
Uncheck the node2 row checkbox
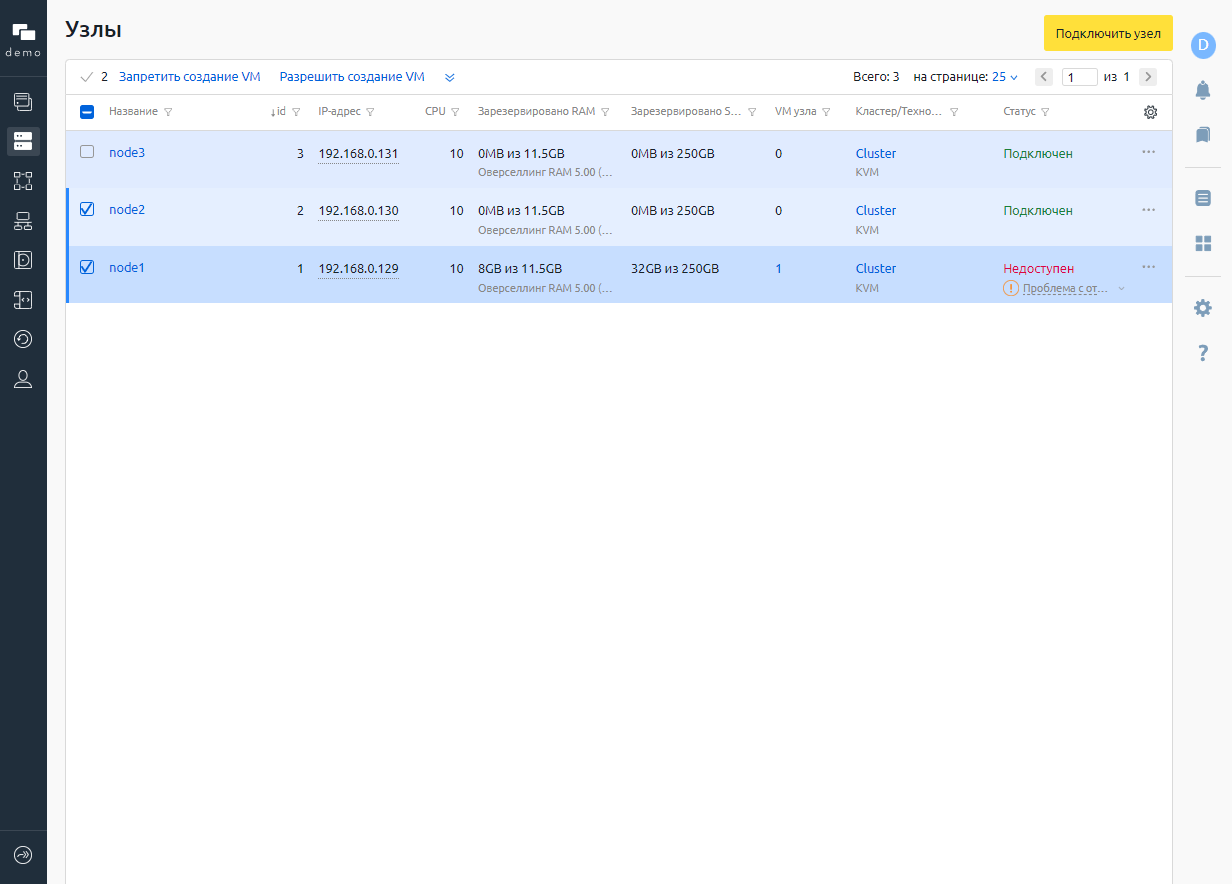87,210
